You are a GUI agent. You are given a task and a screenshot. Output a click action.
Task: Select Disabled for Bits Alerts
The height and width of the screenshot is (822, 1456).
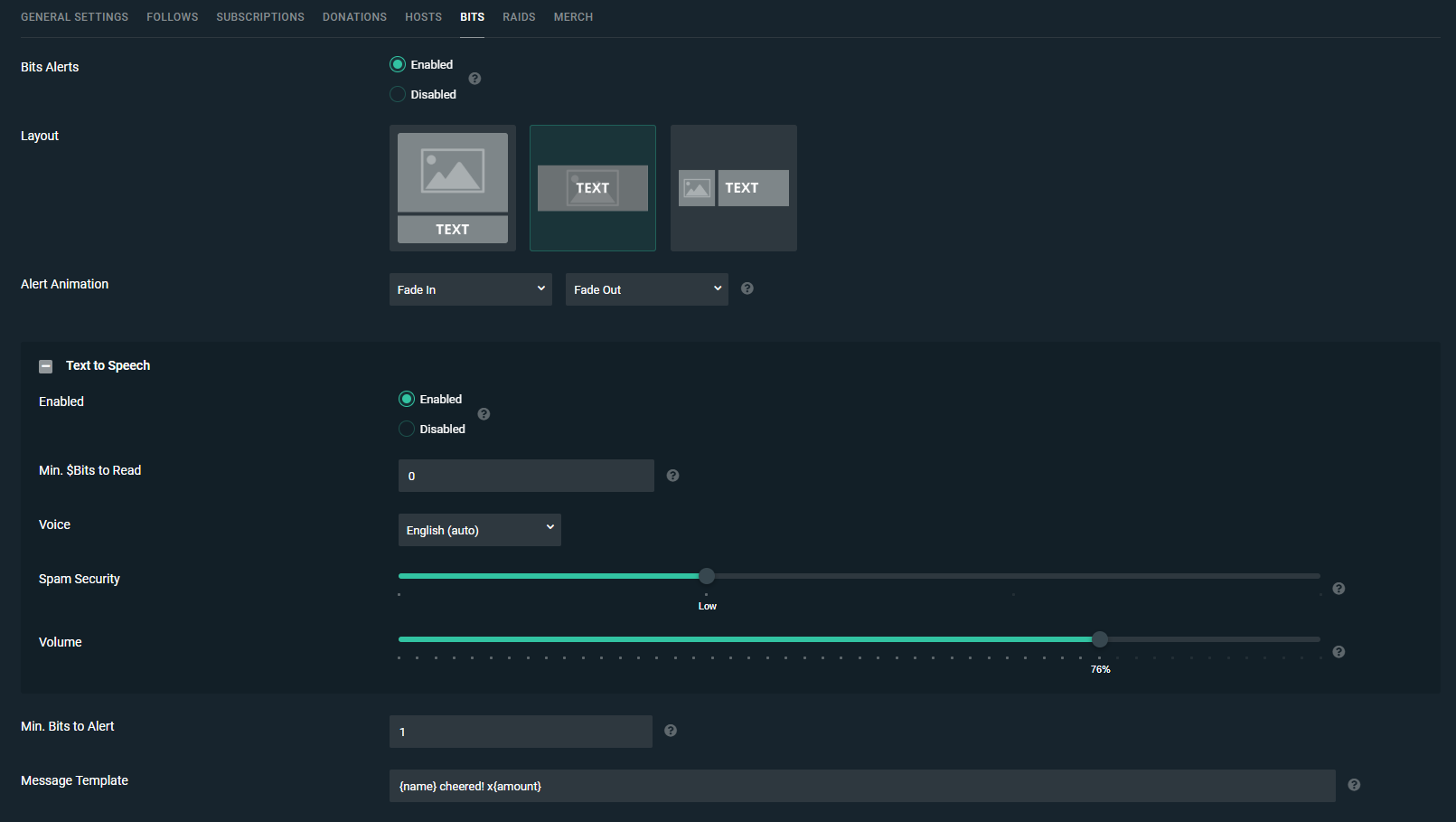click(x=397, y=94)
